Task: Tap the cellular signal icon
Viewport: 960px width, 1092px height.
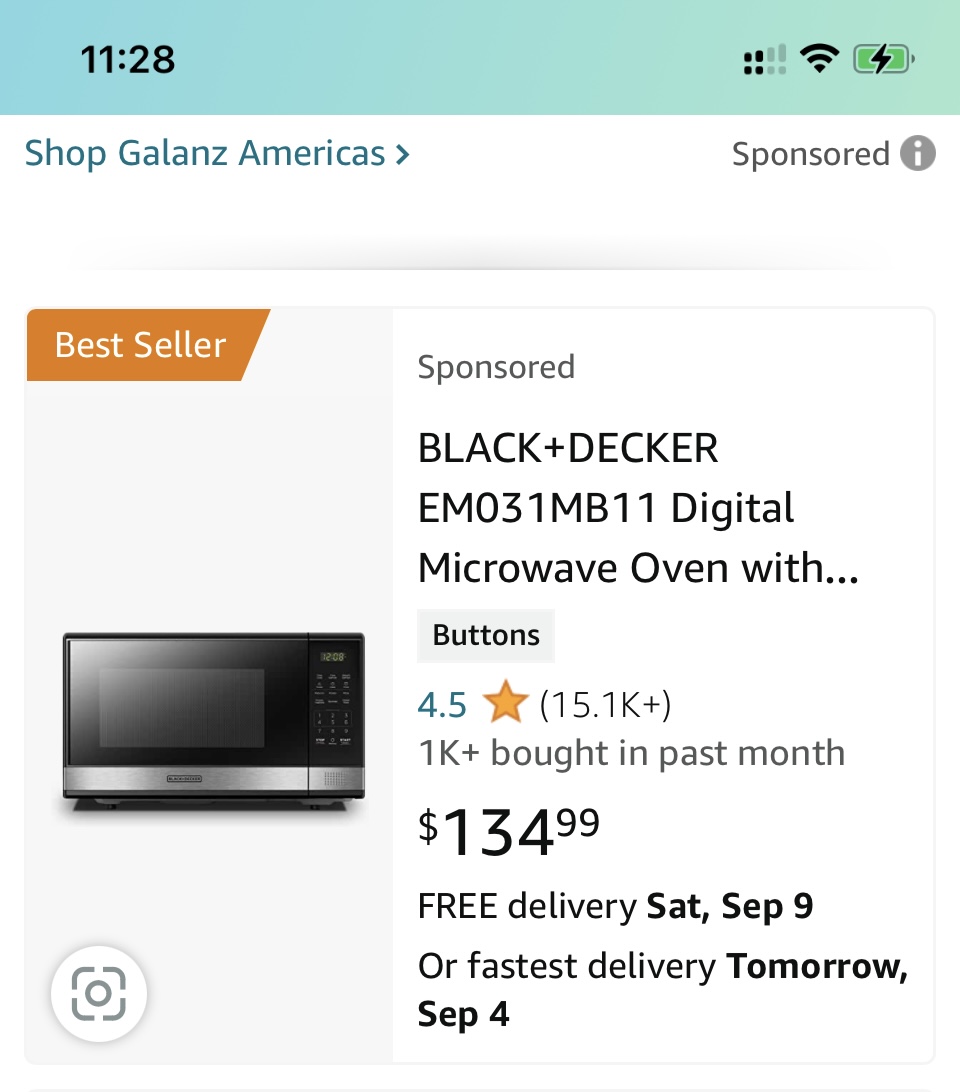Action: click(765, 60)
